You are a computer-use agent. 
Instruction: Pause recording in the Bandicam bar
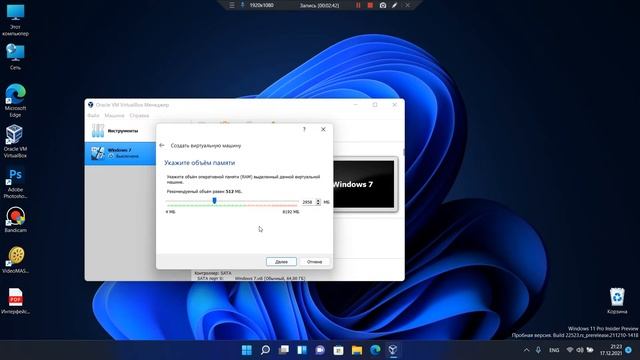[x=358, y=5]
